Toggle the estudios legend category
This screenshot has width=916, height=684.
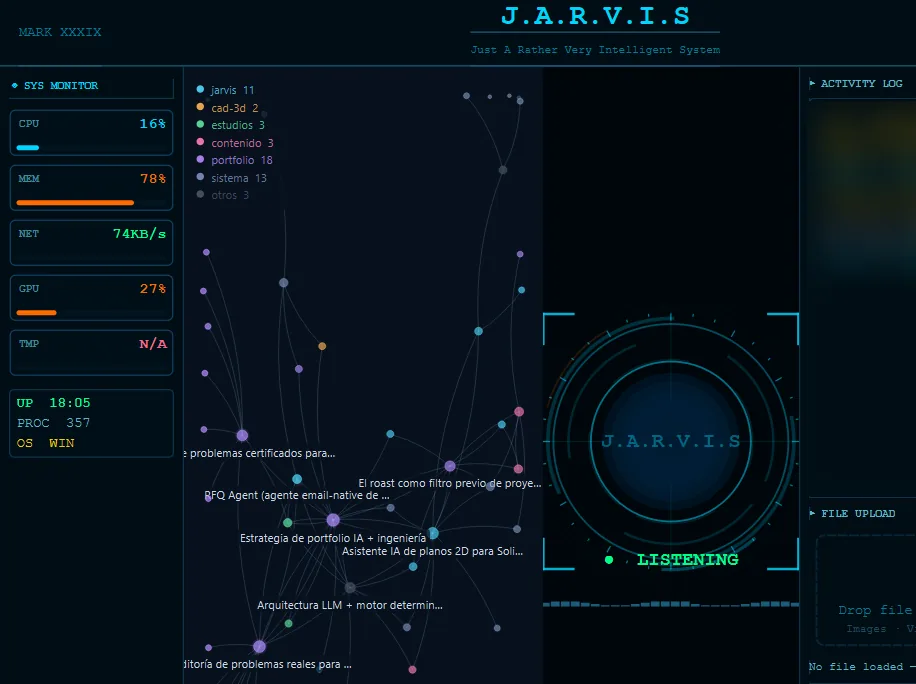pyautogui.click(x=231, y=125)
